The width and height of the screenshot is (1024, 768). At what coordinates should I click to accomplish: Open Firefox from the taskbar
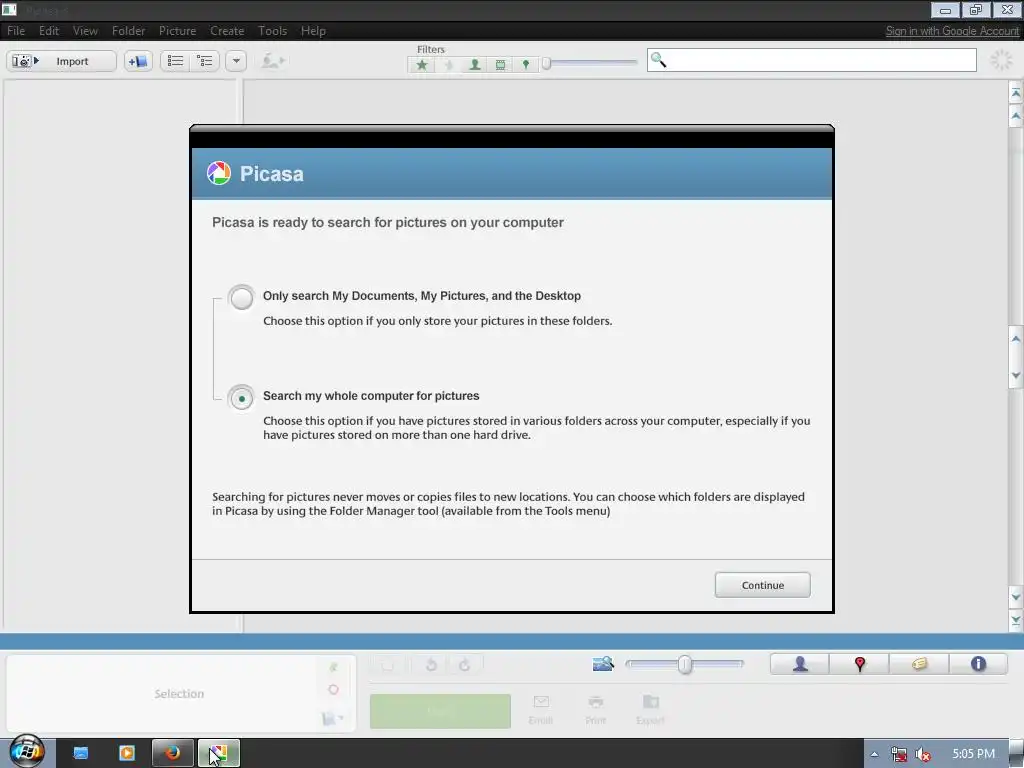pos(172,753)
